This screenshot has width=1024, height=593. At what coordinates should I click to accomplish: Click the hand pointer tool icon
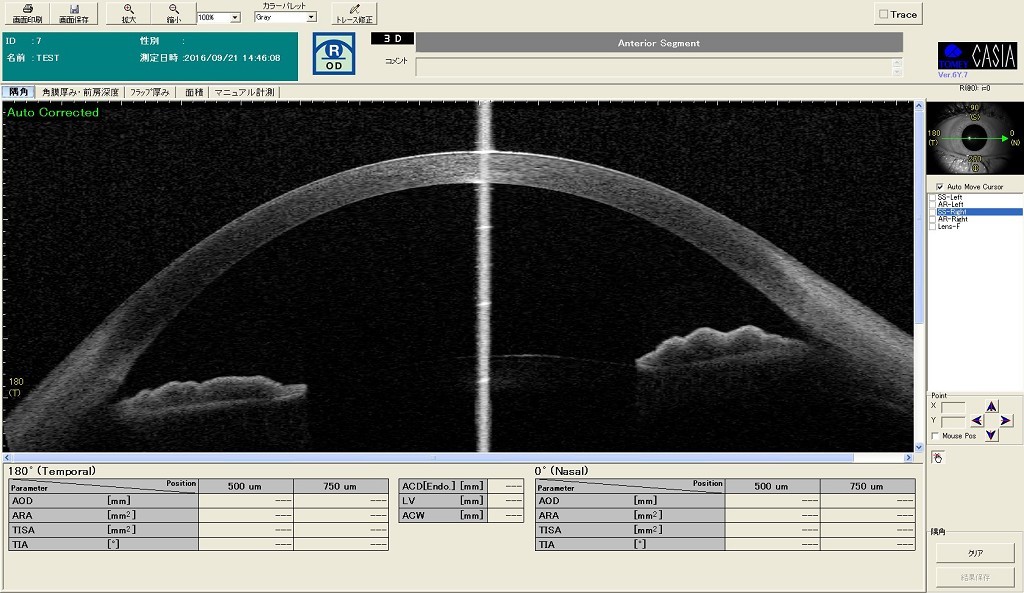pos(938,458)
